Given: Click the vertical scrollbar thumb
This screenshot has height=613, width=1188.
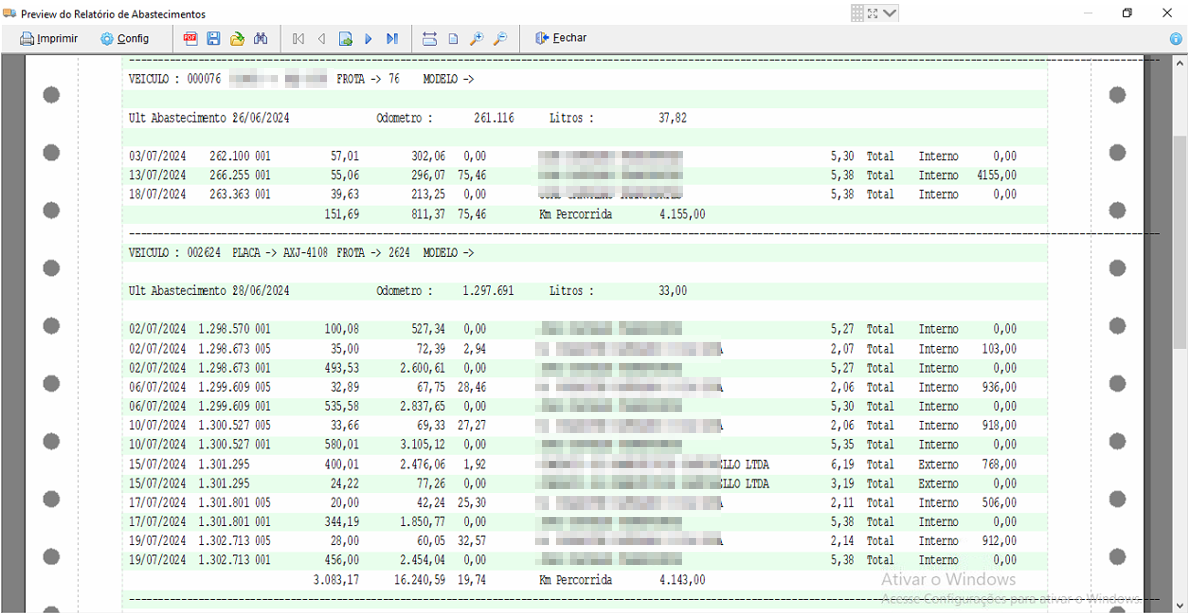Looking at the screenshot, I should click(x=1180, y=242).
